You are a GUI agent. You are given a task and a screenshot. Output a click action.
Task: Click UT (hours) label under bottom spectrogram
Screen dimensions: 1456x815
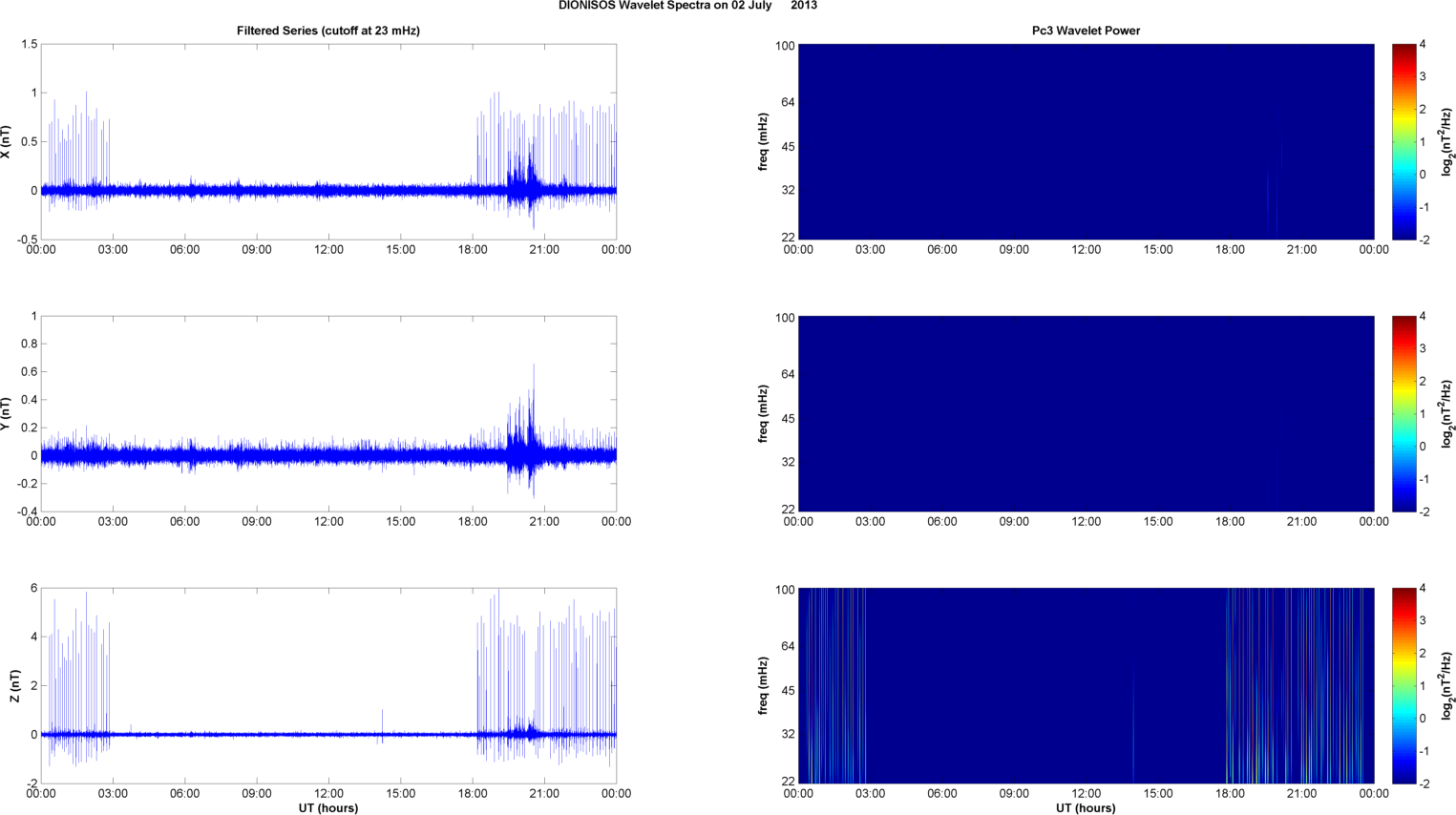point(1086,808)
